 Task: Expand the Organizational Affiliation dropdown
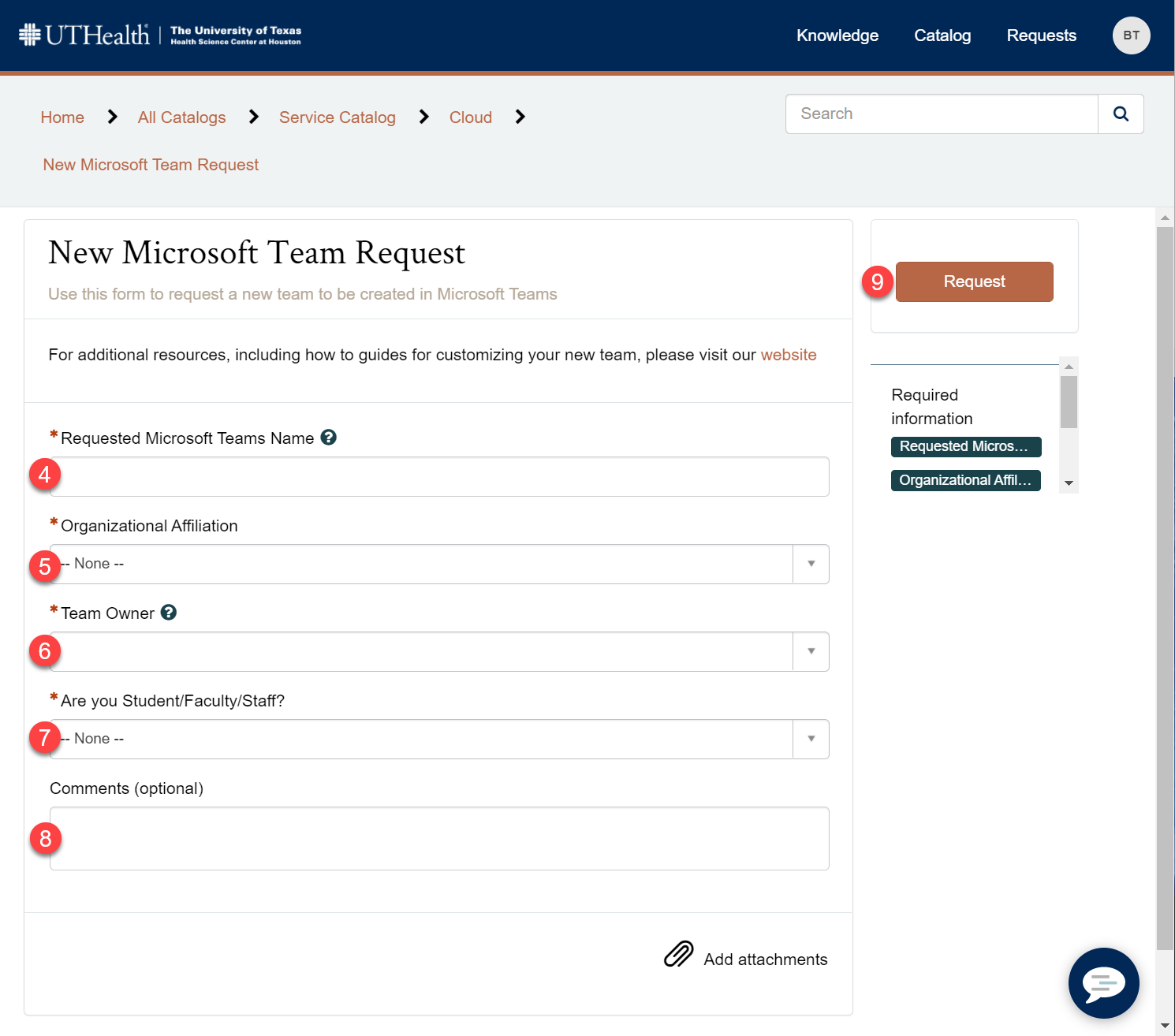pos(811,564)
